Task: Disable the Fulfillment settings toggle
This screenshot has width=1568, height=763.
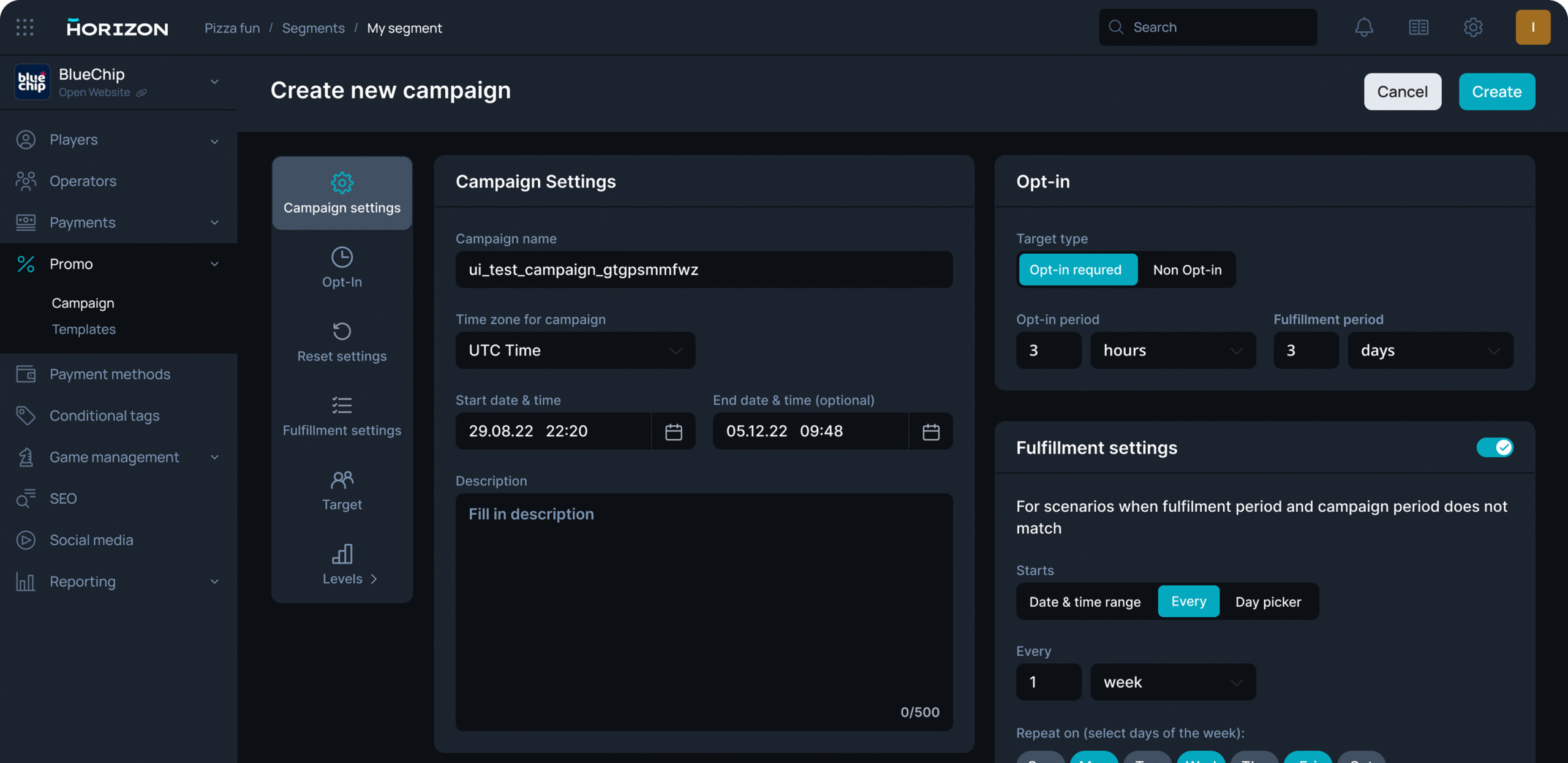Action: point(1494,447)
